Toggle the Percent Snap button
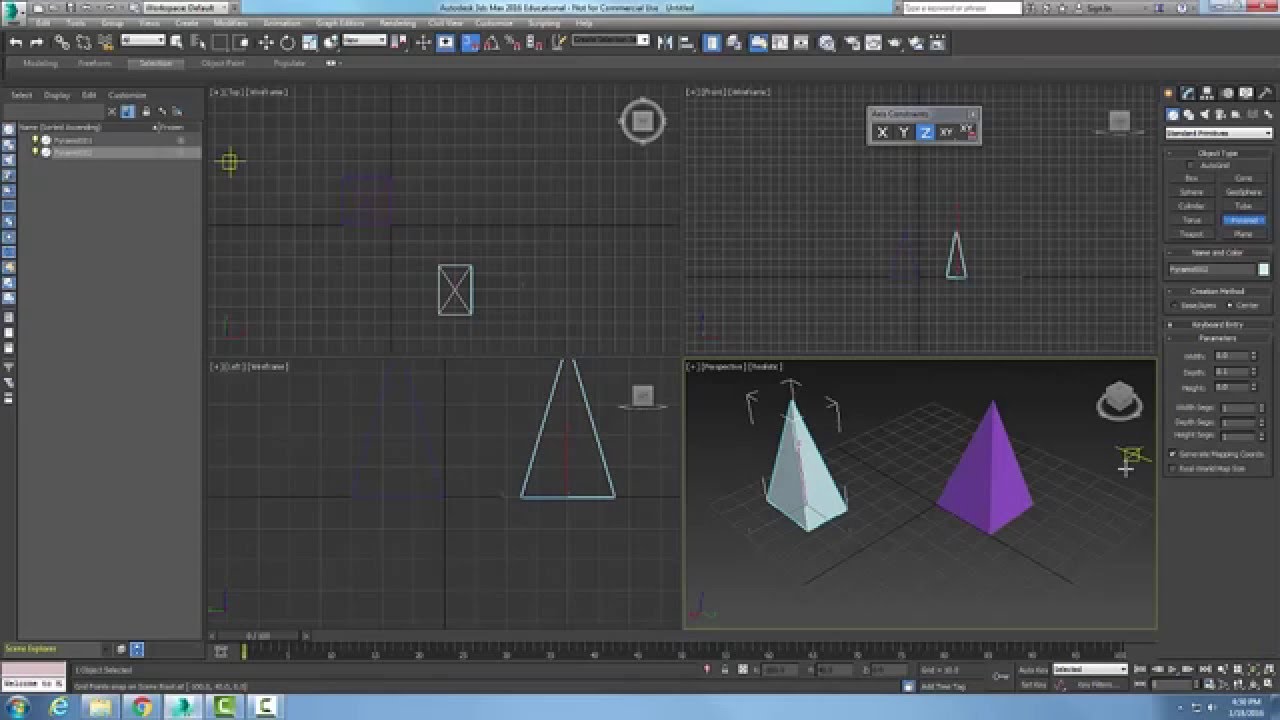Viewport: 1280px width, 720px height. (x=512, y=42)
